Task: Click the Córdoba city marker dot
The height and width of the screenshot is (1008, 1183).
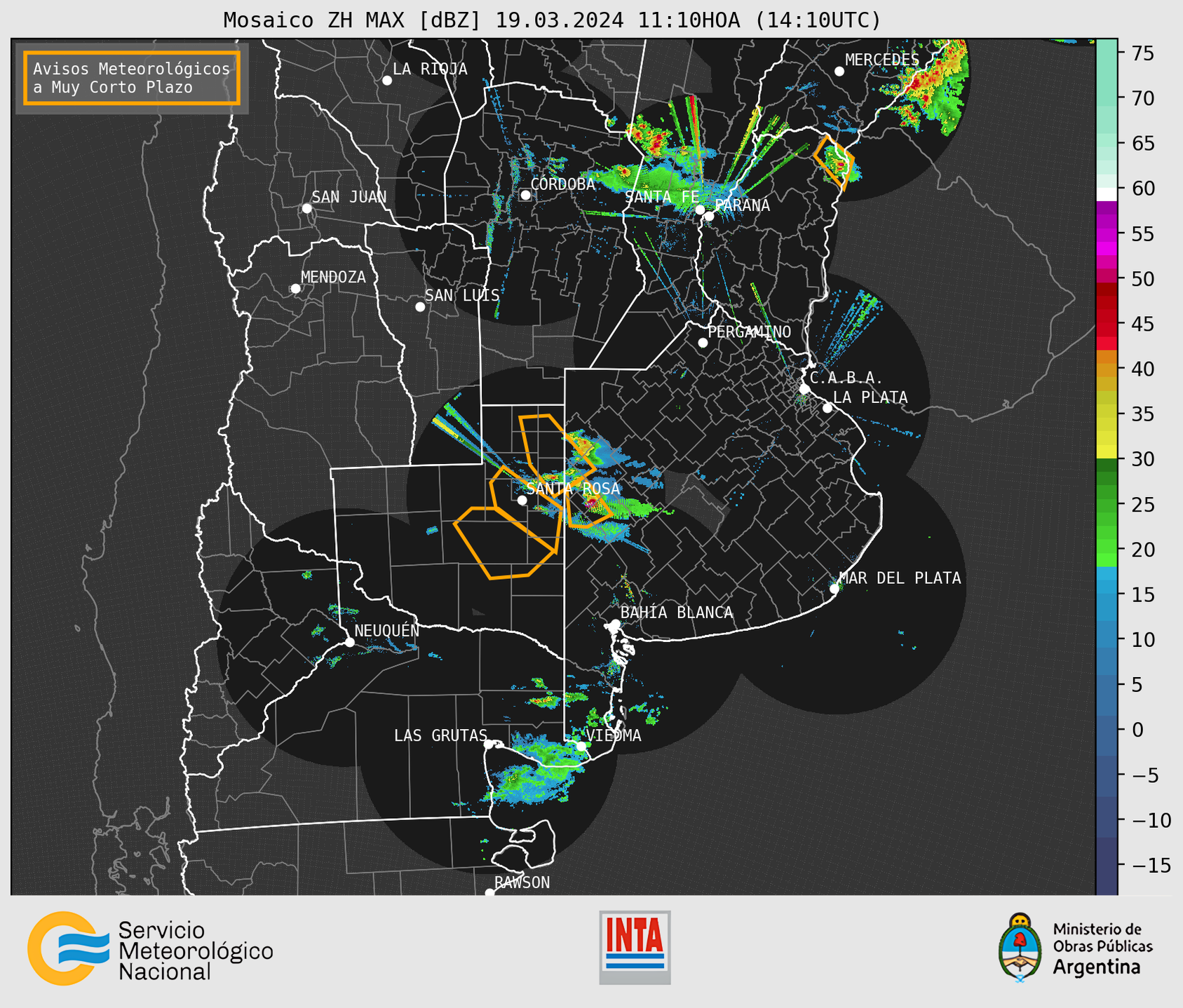Action: pos(525,195)
